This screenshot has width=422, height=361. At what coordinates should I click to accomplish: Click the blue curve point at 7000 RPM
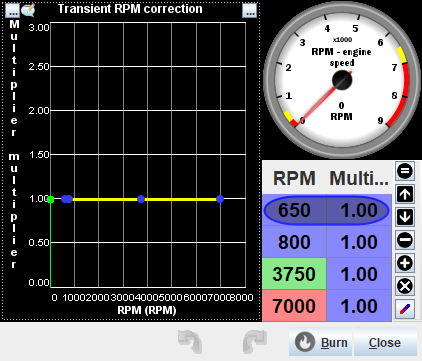[220, 199]
